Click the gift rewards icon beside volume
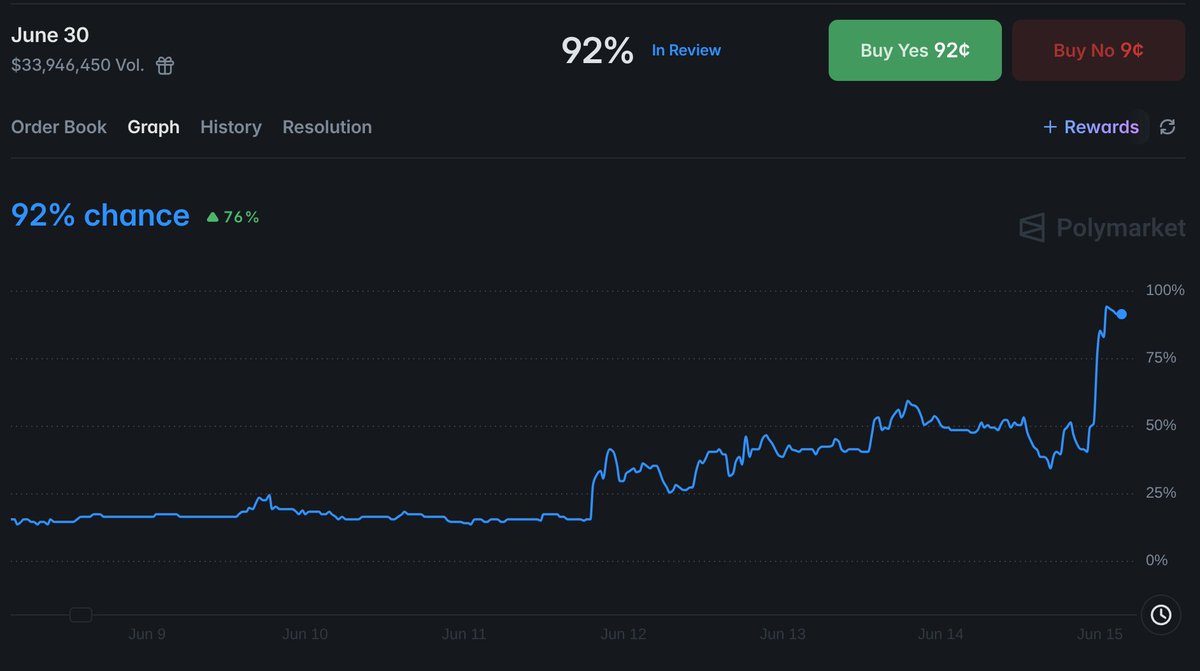The width and height of the screenshot is (1200, 671). pos(165,66)
